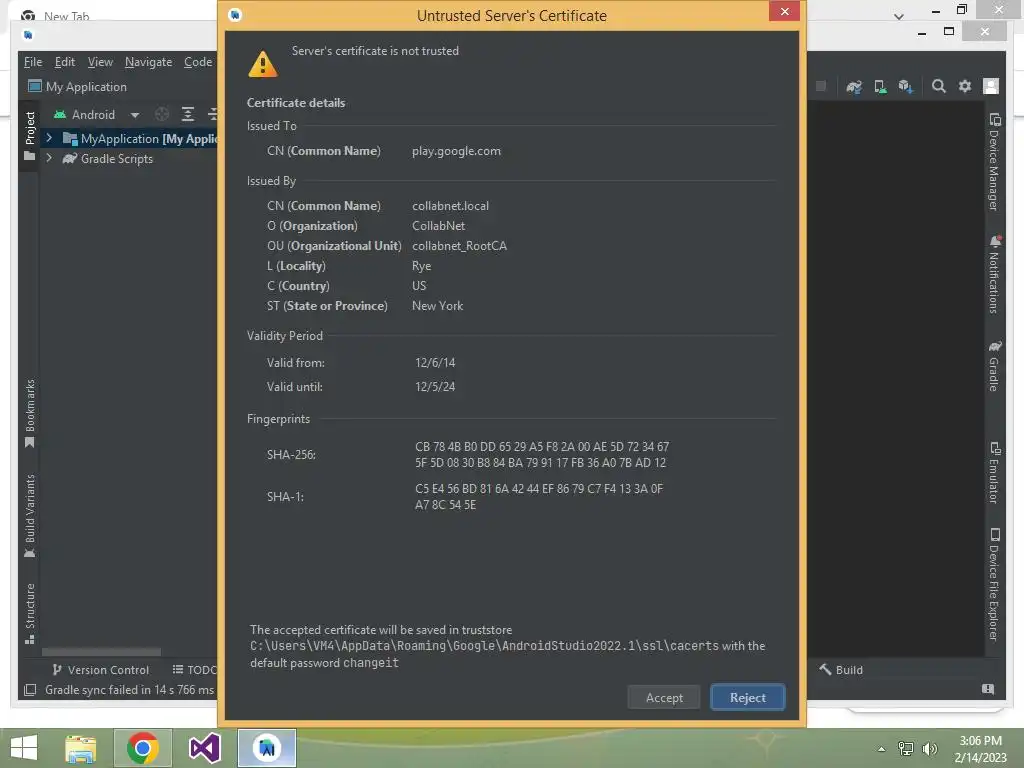Select the MyApplication module row
Viewport: 1024px width, 768px height.
(x=129, y=138)
